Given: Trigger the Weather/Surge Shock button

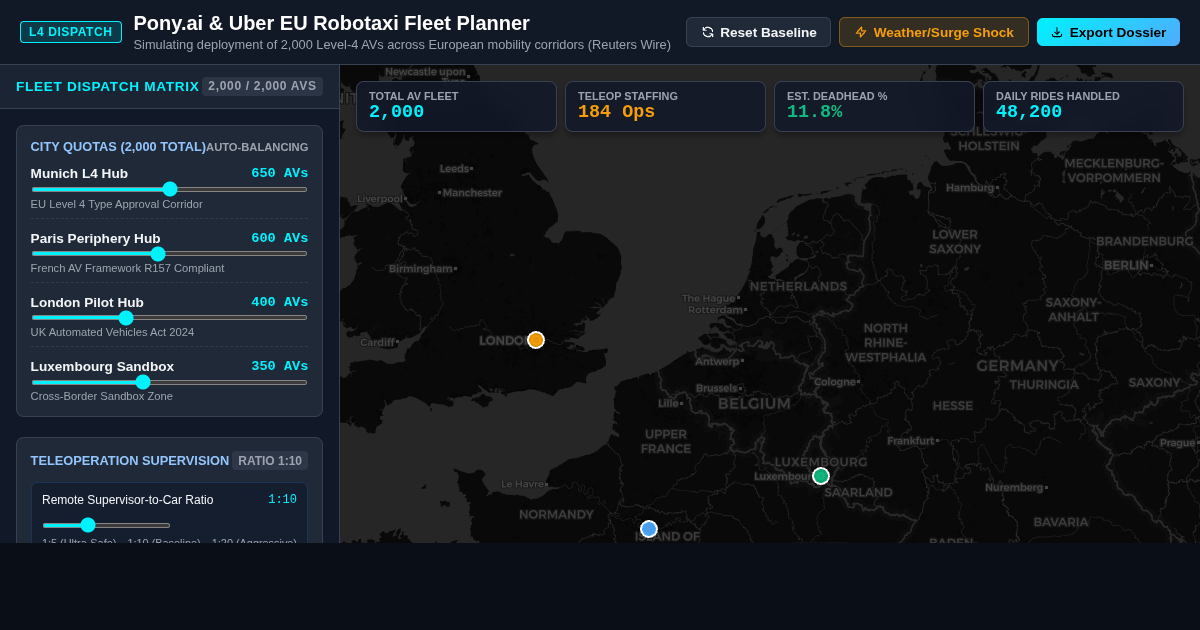Looking at the screenshot, I should [x=934, y=32].
